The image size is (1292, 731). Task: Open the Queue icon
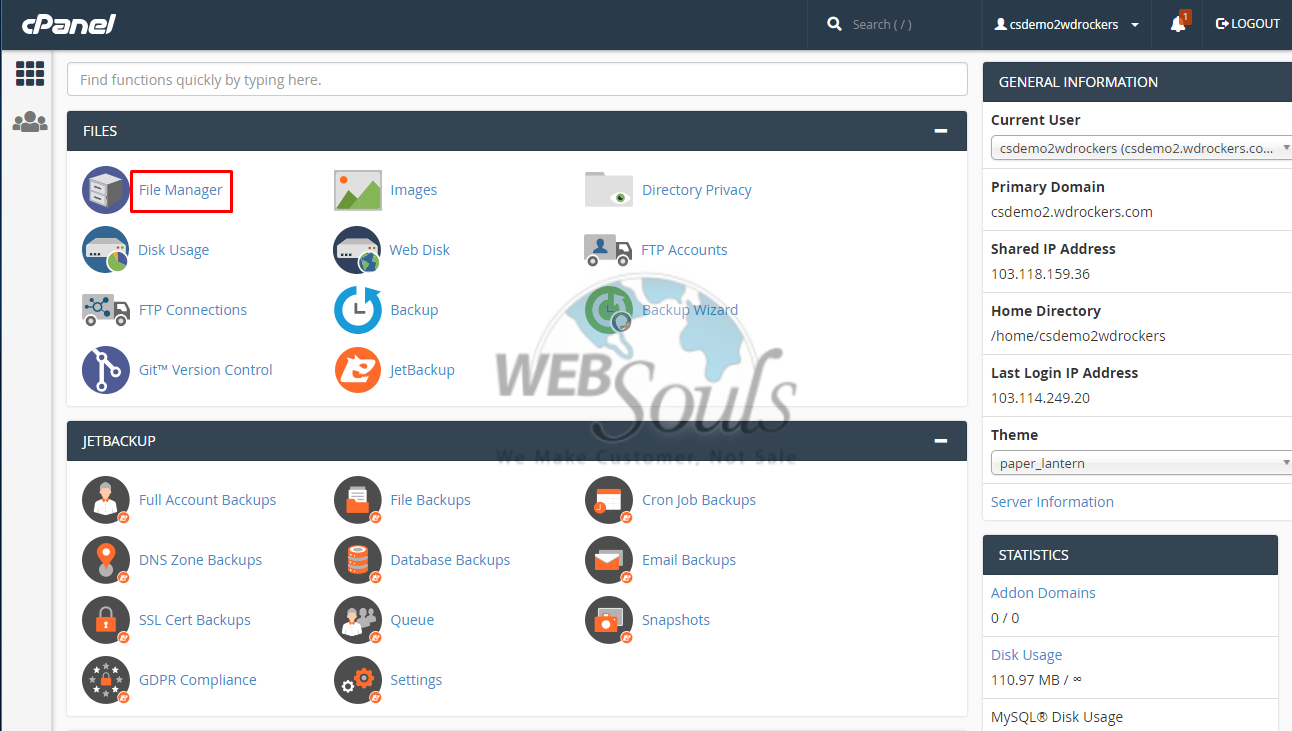pyautogui.click(x=358, y=620)
